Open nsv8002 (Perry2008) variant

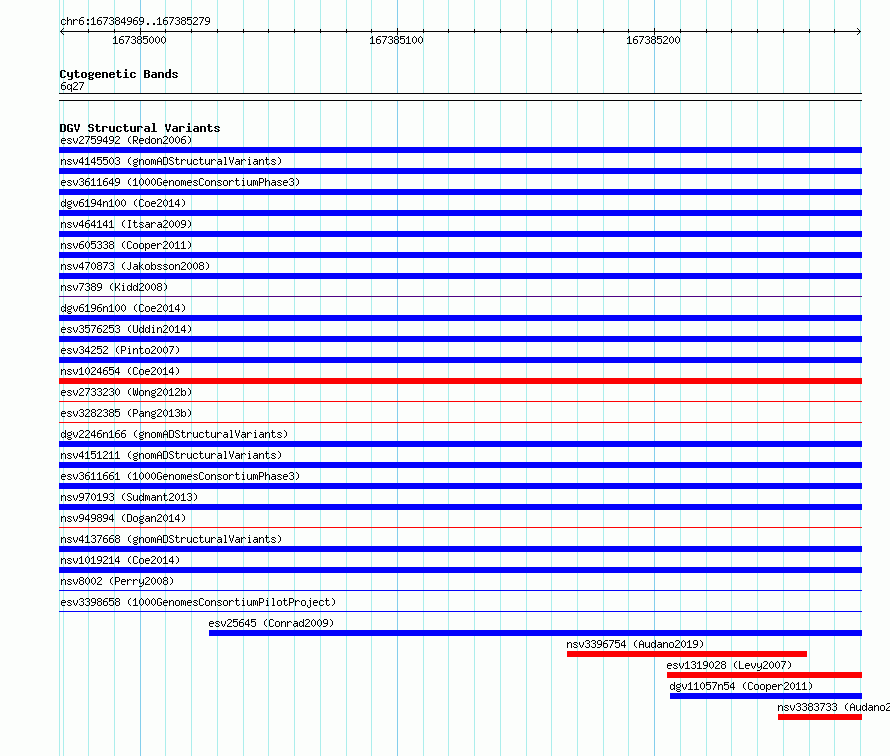pos(117,581)
